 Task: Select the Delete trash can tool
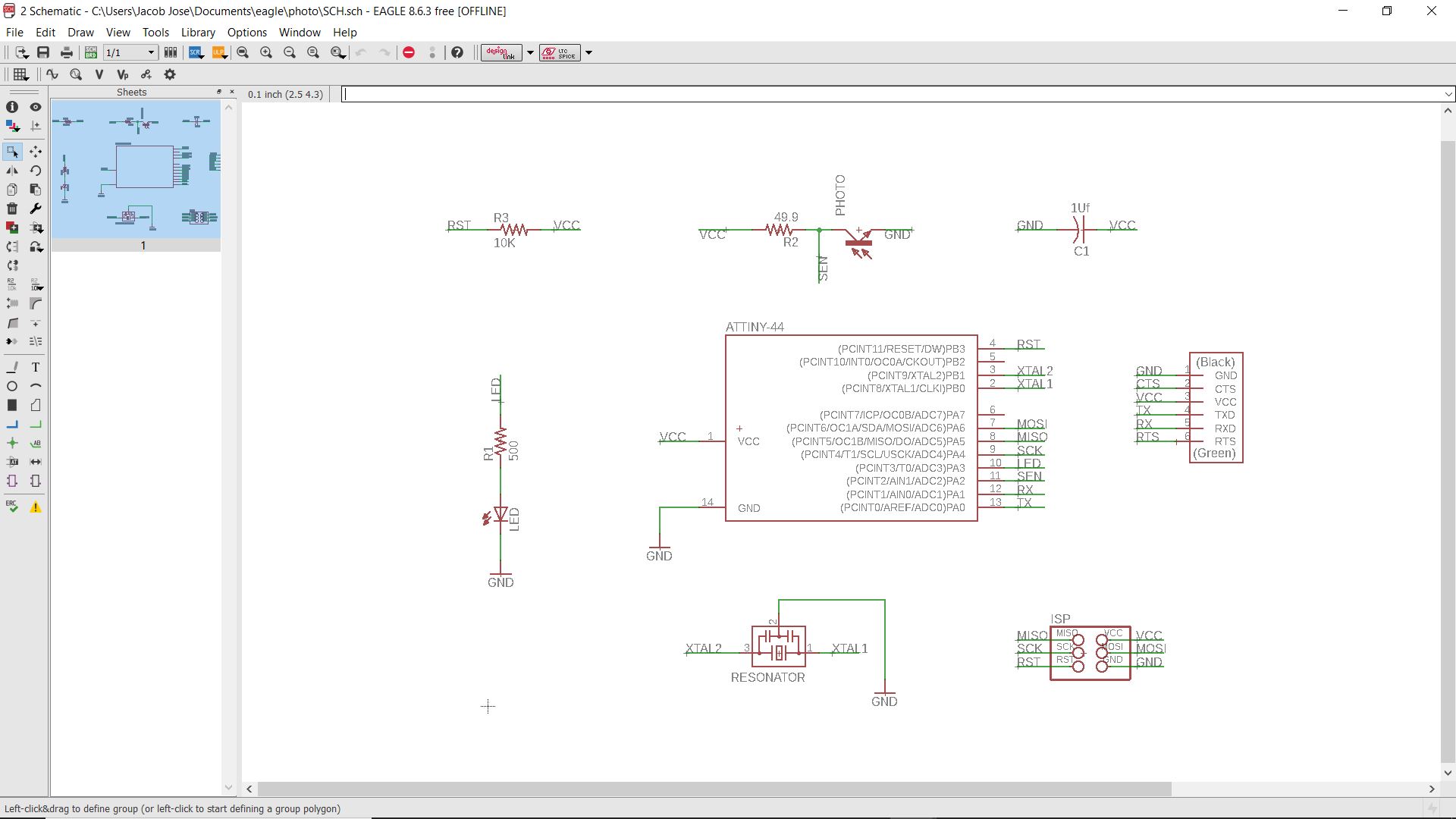click(12, 209)
